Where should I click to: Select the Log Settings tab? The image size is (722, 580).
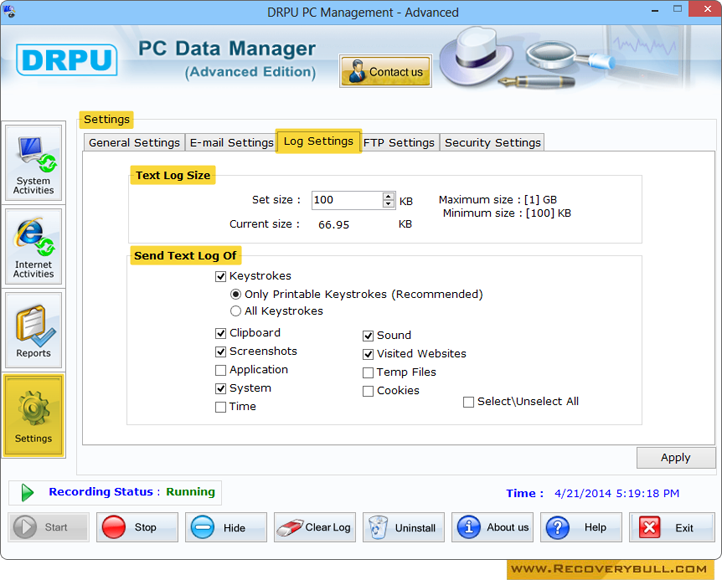pos(319,141)
